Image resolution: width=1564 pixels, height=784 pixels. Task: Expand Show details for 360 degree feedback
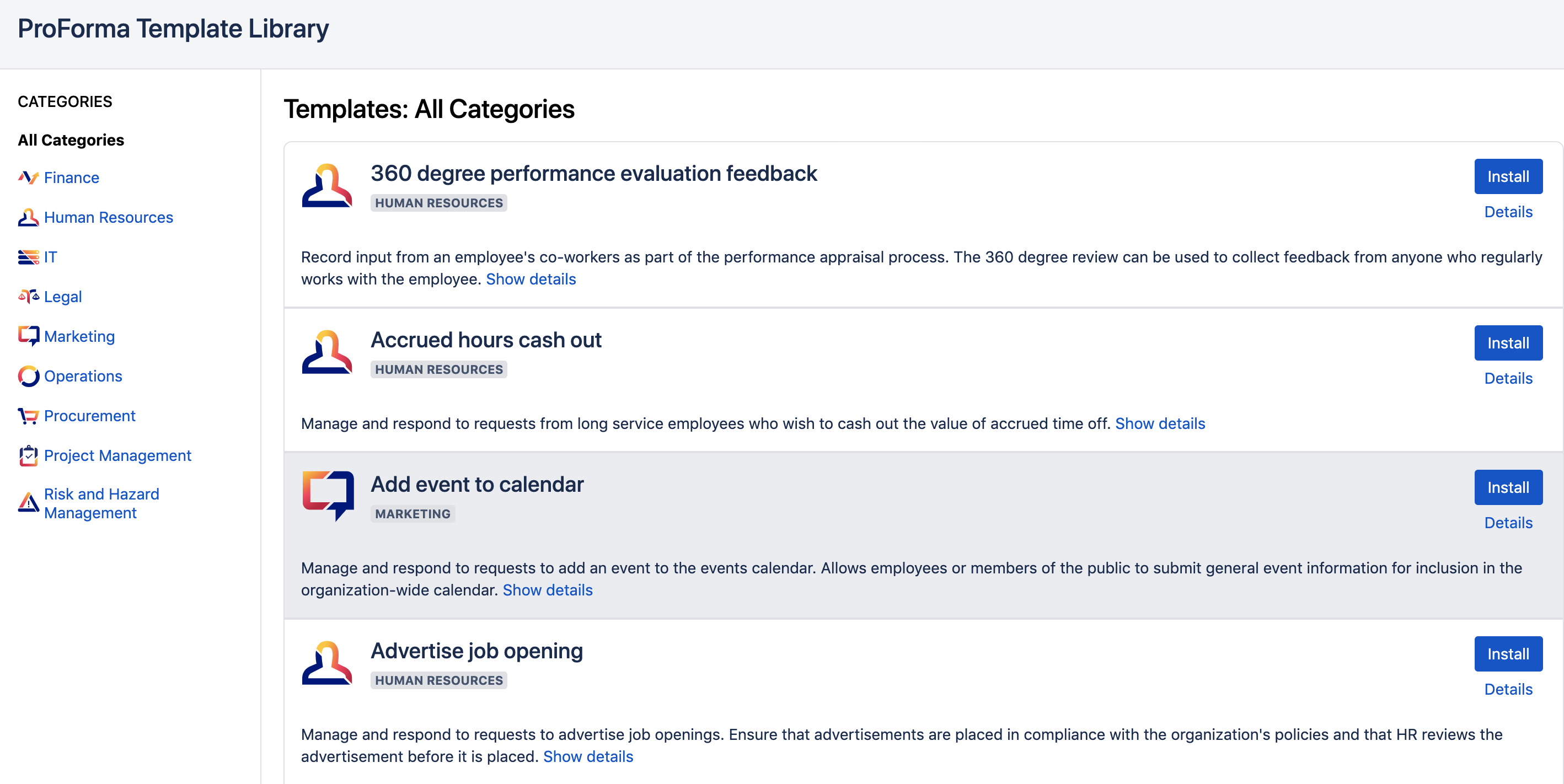point(531,279)
